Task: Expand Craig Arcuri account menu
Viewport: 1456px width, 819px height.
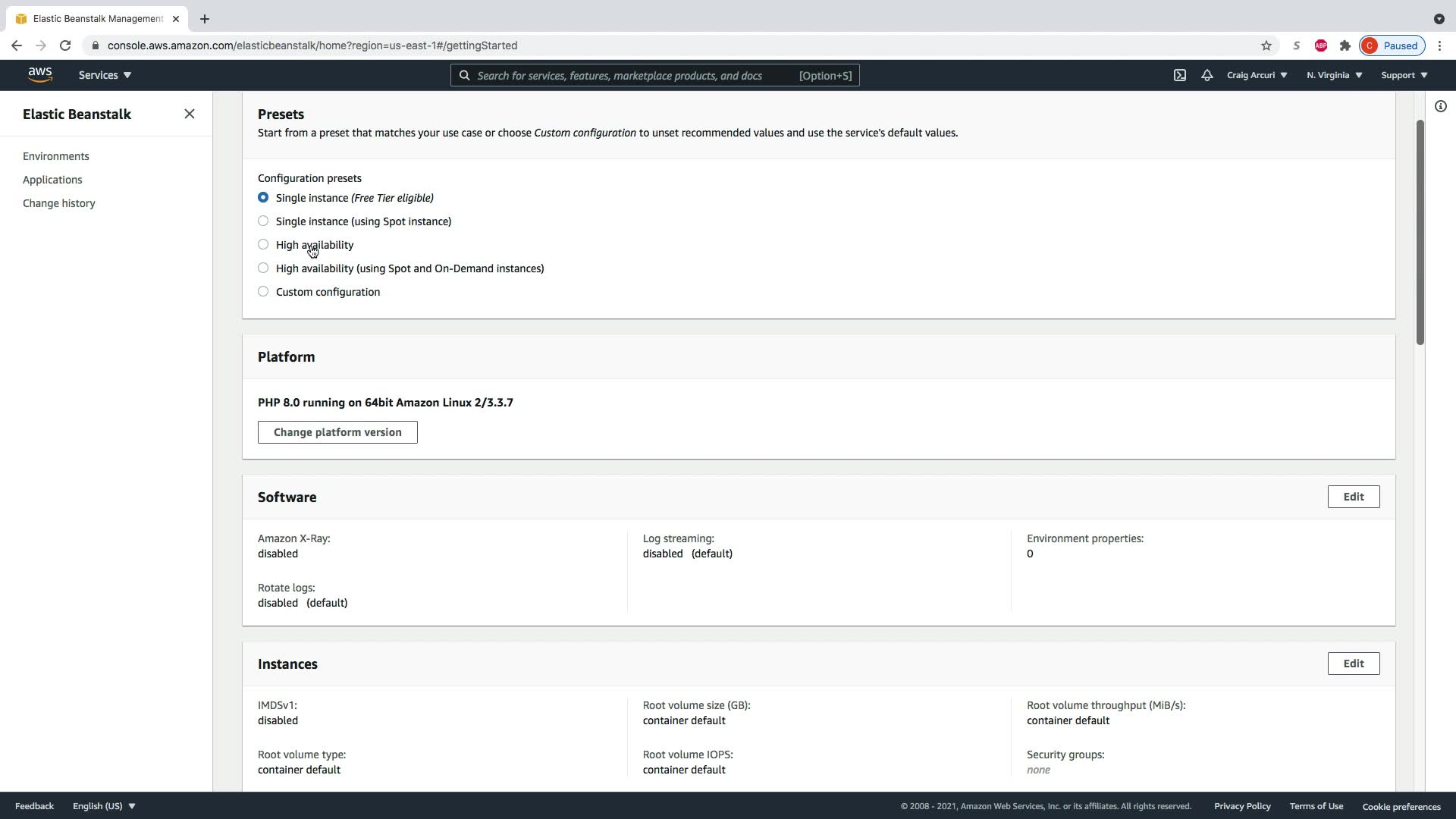Action: pos(1256,75)
